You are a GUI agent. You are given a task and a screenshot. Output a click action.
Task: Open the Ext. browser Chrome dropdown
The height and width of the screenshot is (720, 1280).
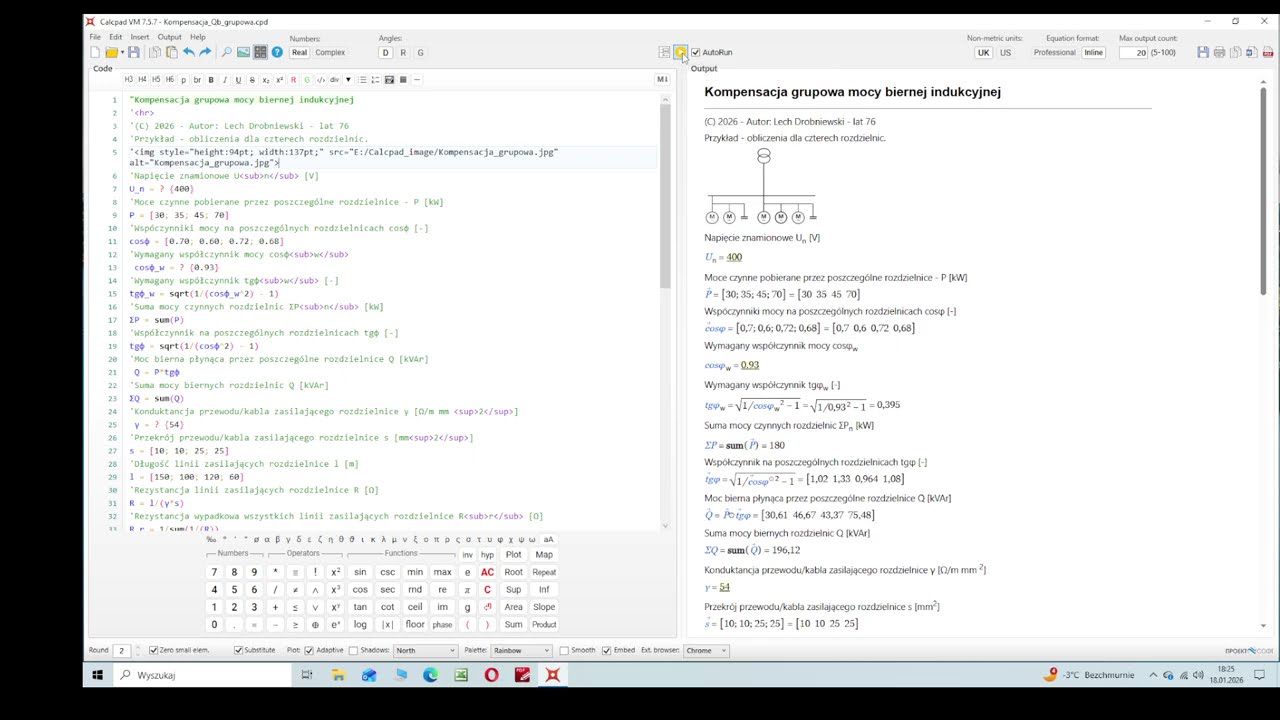click(x=707, y=650)
